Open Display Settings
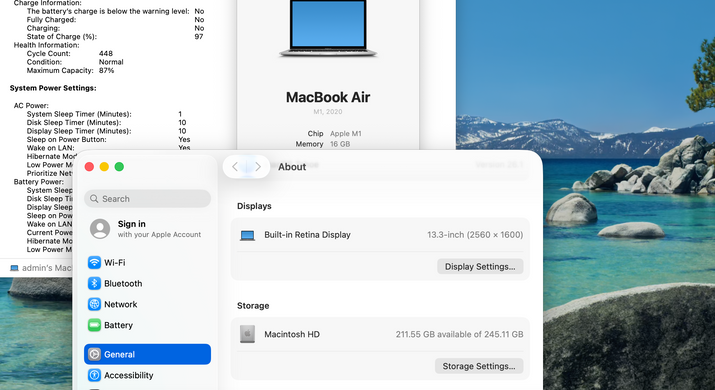The width and height of the screenshot is (715, 390). [x=480, y=267]
